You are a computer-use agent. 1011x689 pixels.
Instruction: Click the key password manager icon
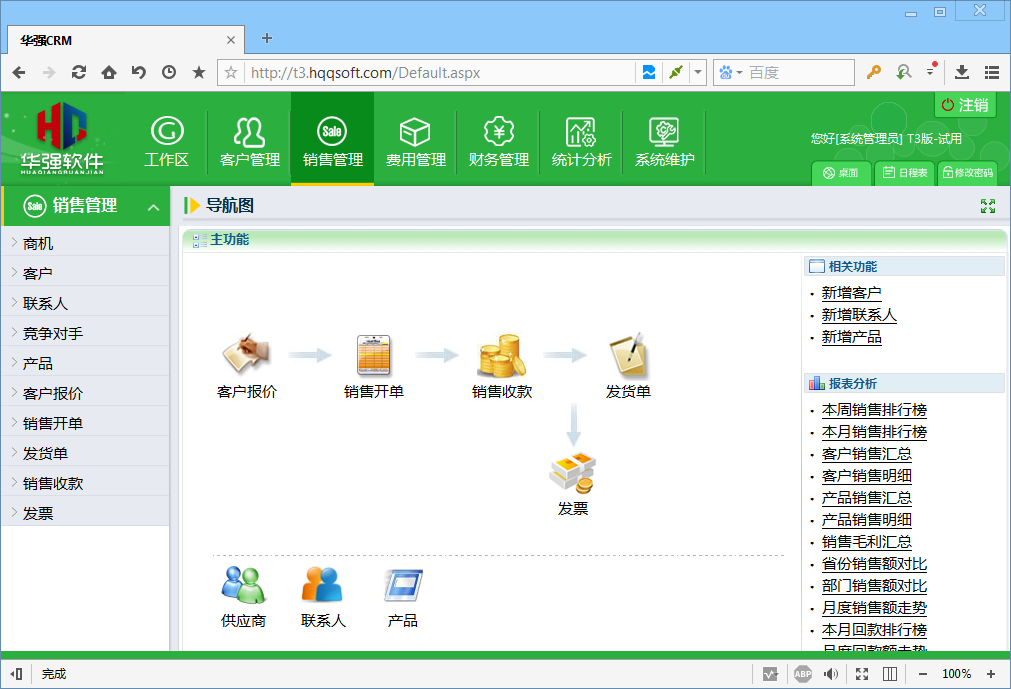pyautogui.click(x=874, y=73)
